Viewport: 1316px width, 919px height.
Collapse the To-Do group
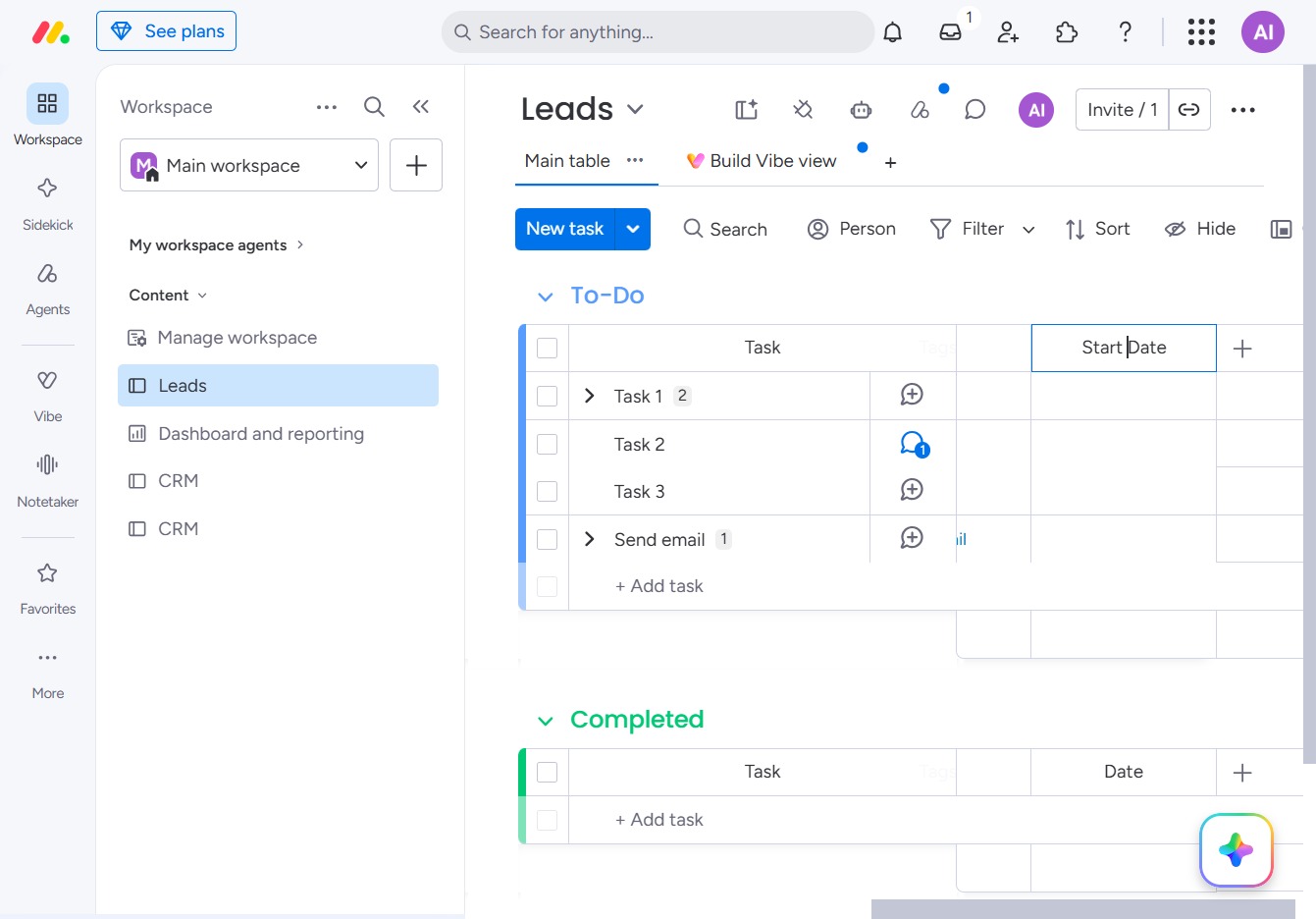coord(546,297)
